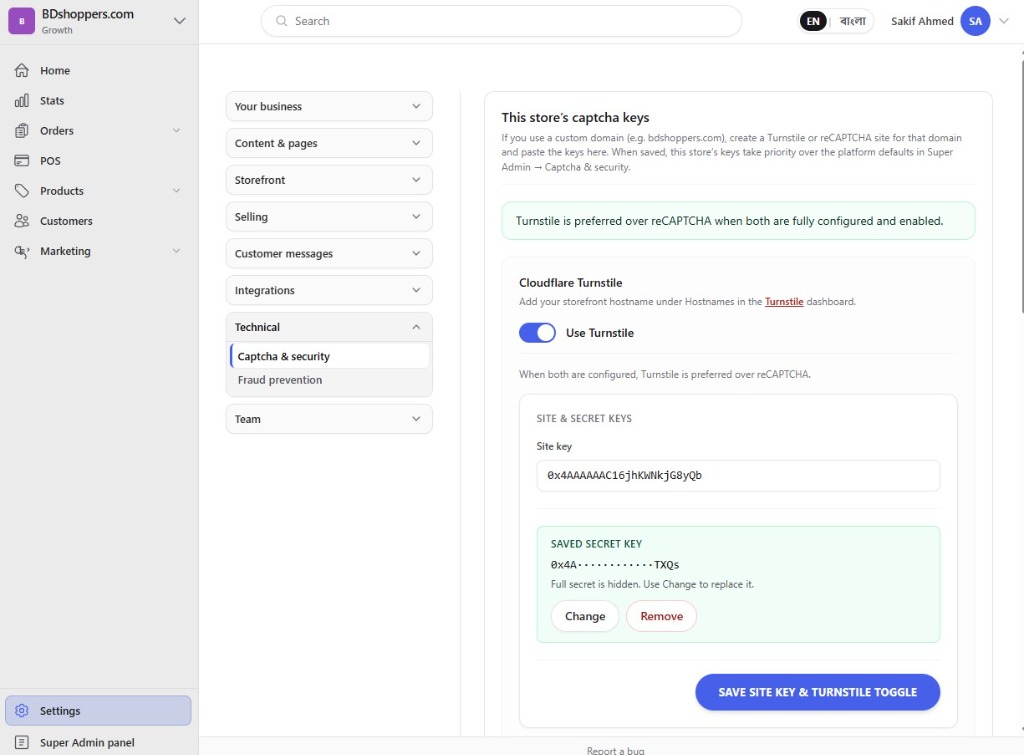The image size is (1024, 755).
Task: Open the Turnstile dashboard link
Action: pyautogui.click(x=784, y=302)
